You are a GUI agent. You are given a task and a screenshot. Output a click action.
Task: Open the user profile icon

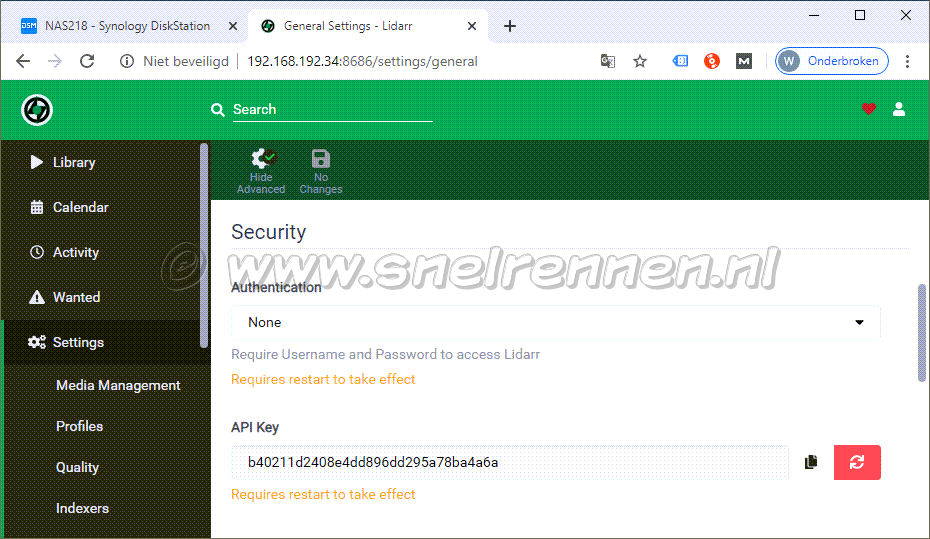899,109
